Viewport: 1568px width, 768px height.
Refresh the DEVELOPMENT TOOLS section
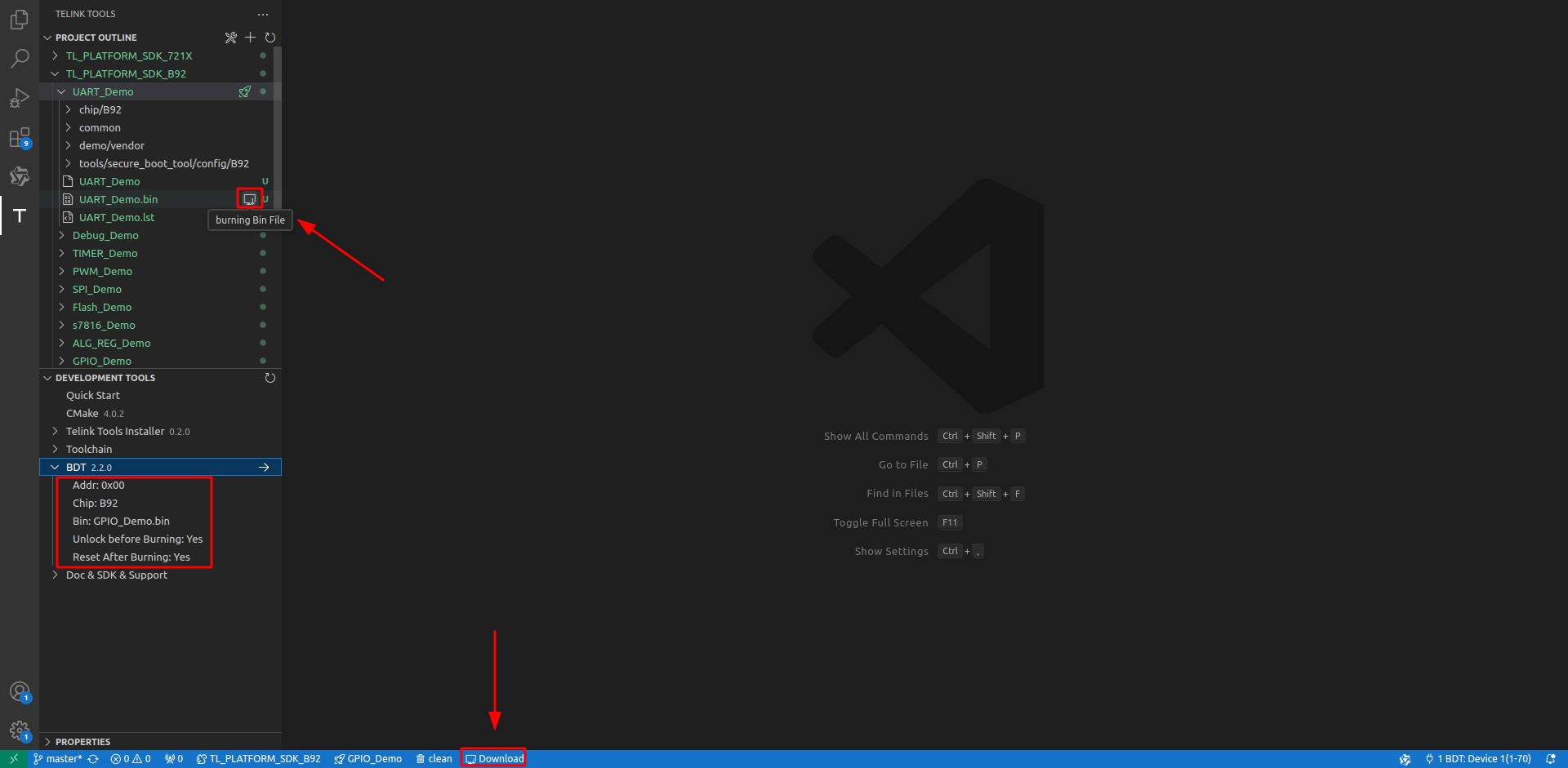tap(269, 378)
